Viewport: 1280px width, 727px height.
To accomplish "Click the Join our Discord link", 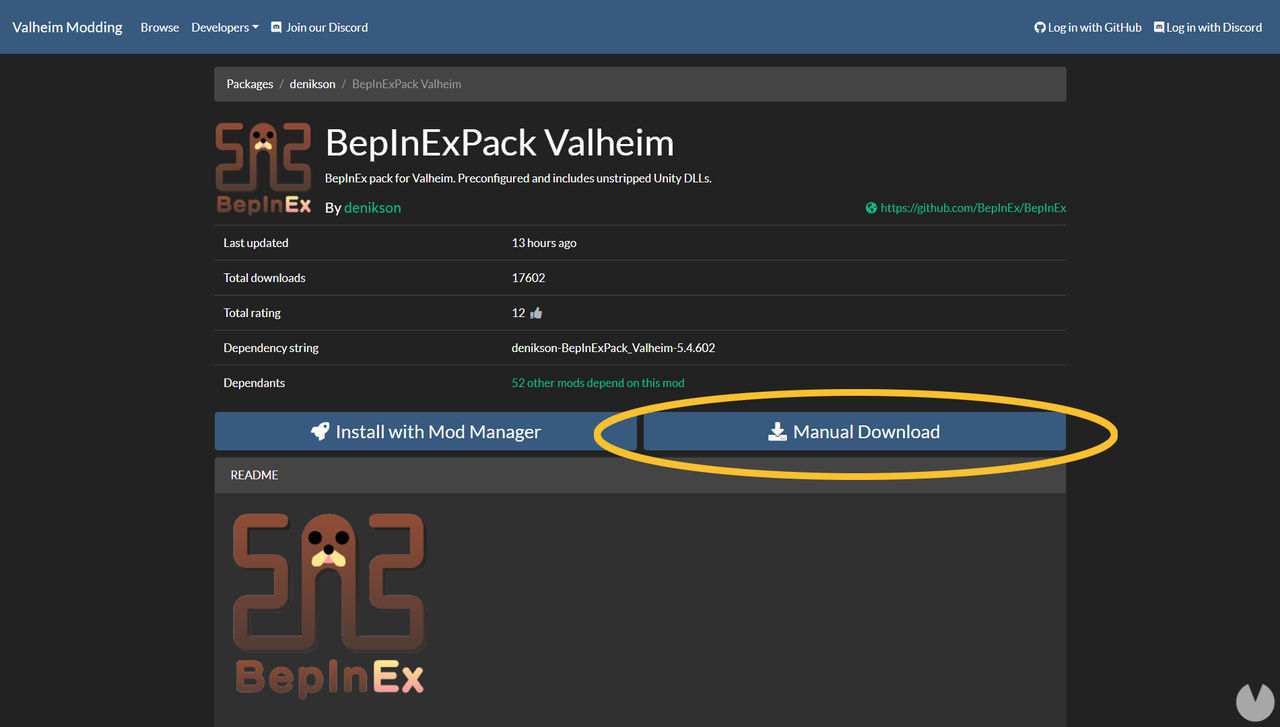I will click(327, 27).
